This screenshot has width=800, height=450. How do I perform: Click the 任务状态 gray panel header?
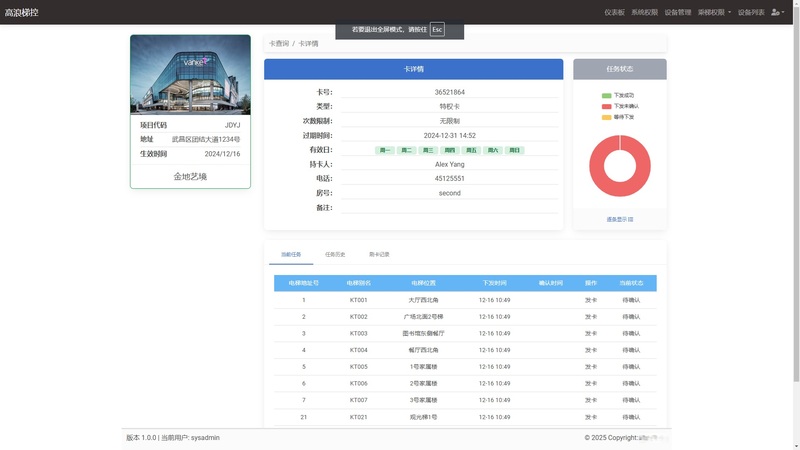(x=619, y=69)
